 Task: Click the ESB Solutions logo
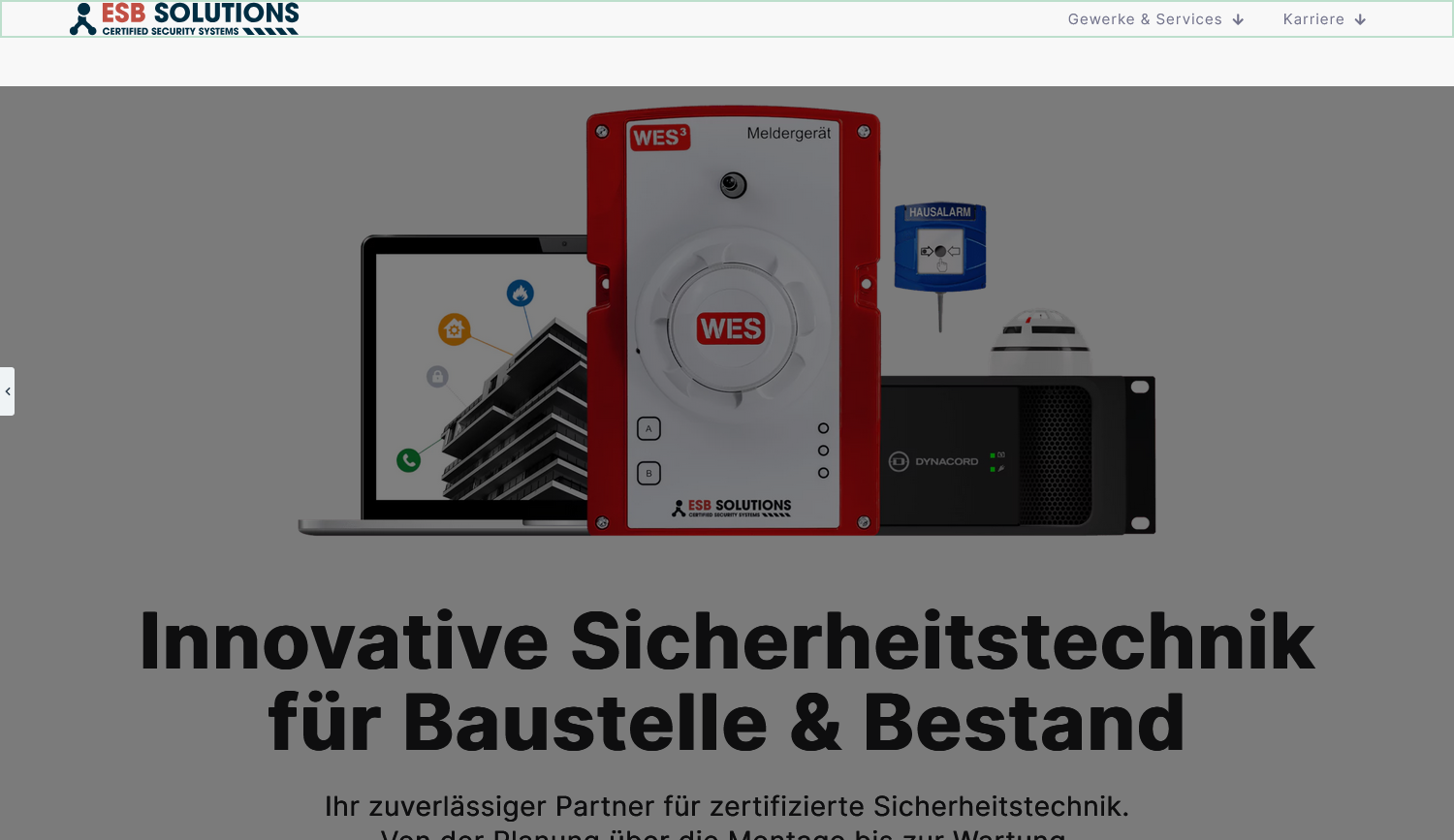coord(184,18)
